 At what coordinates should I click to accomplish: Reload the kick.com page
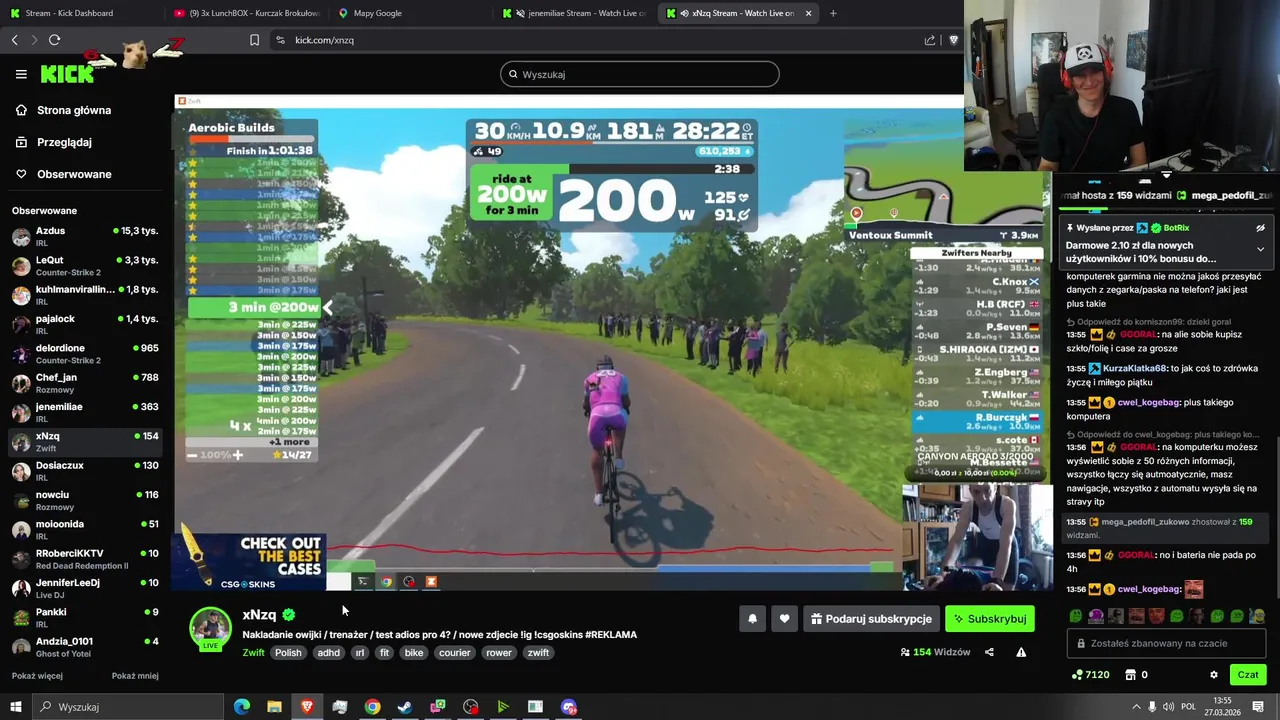(x=54, y=40)
